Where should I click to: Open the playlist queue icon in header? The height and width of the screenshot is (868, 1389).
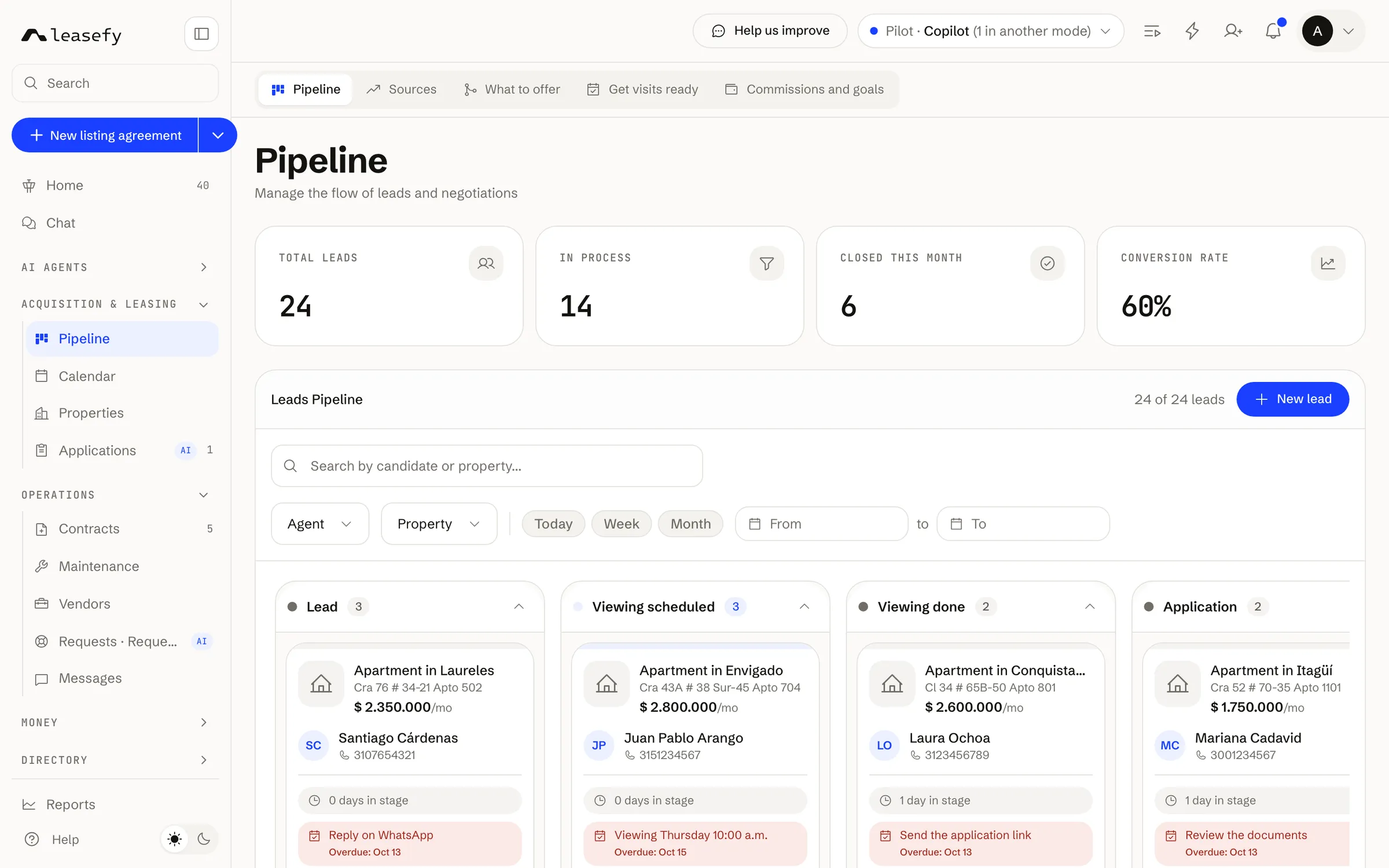coord(1152,31)
